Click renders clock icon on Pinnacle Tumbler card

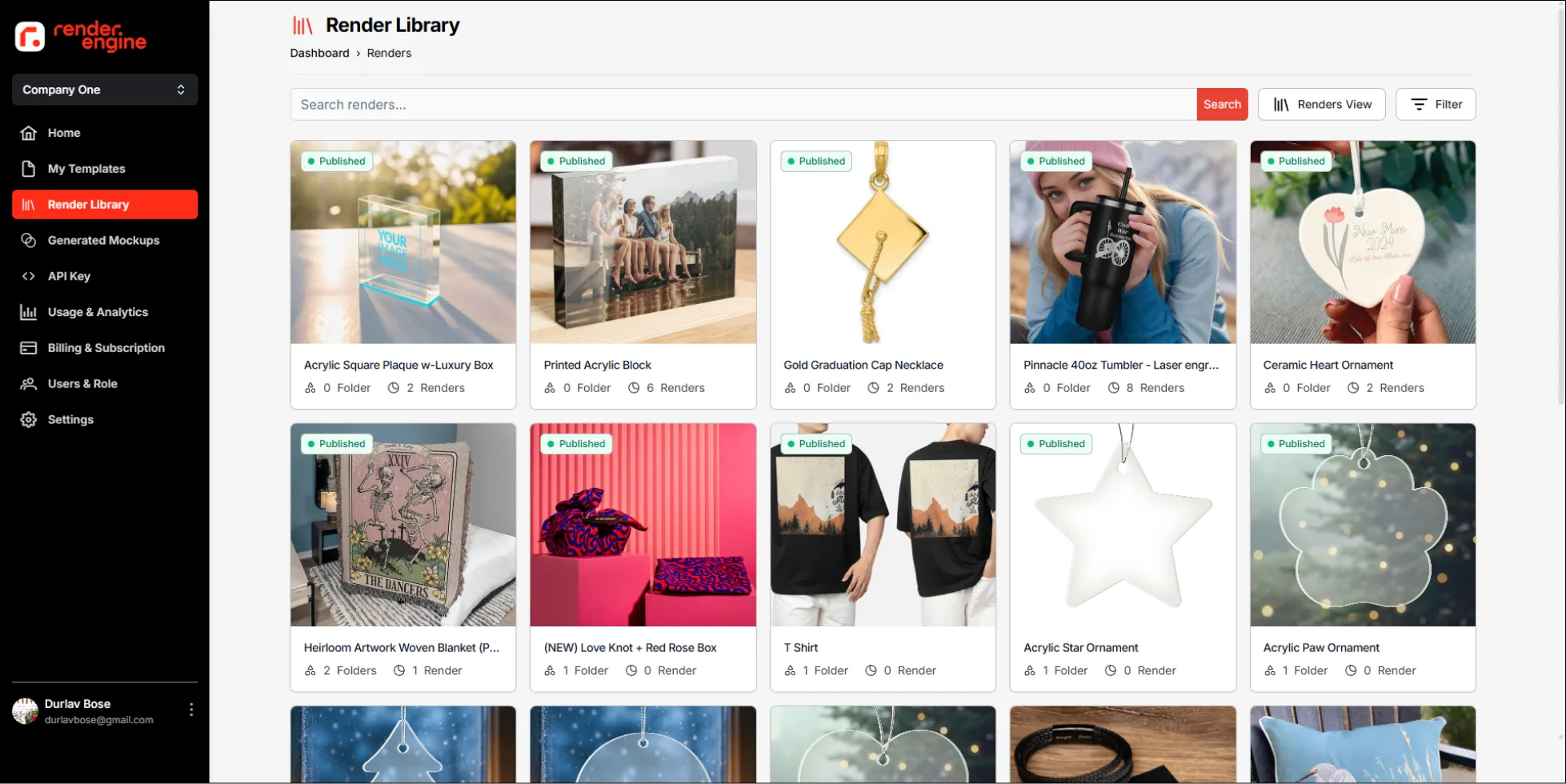(1113, 388)
